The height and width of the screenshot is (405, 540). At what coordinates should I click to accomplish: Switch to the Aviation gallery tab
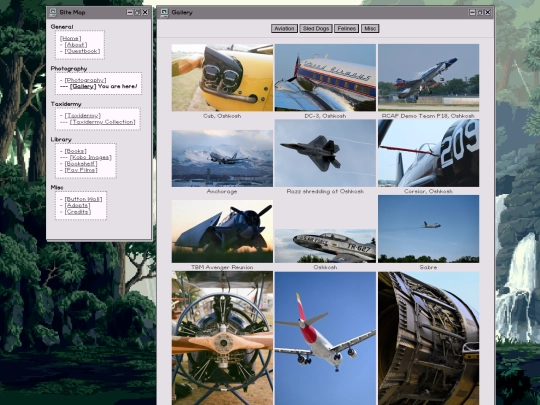pos(284,29)
